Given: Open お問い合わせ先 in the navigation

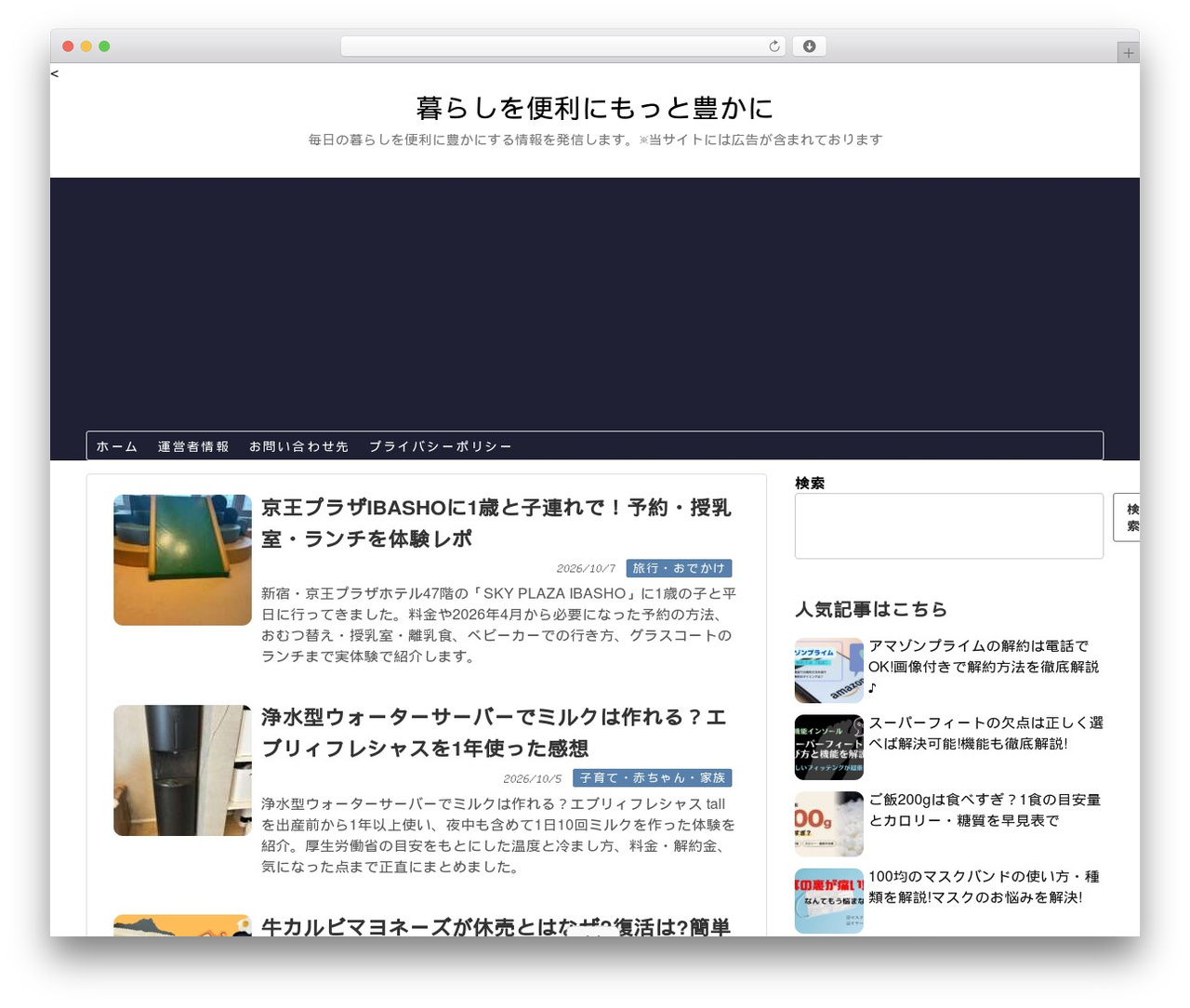Looking at the screenshot, I should pos(298,446).
